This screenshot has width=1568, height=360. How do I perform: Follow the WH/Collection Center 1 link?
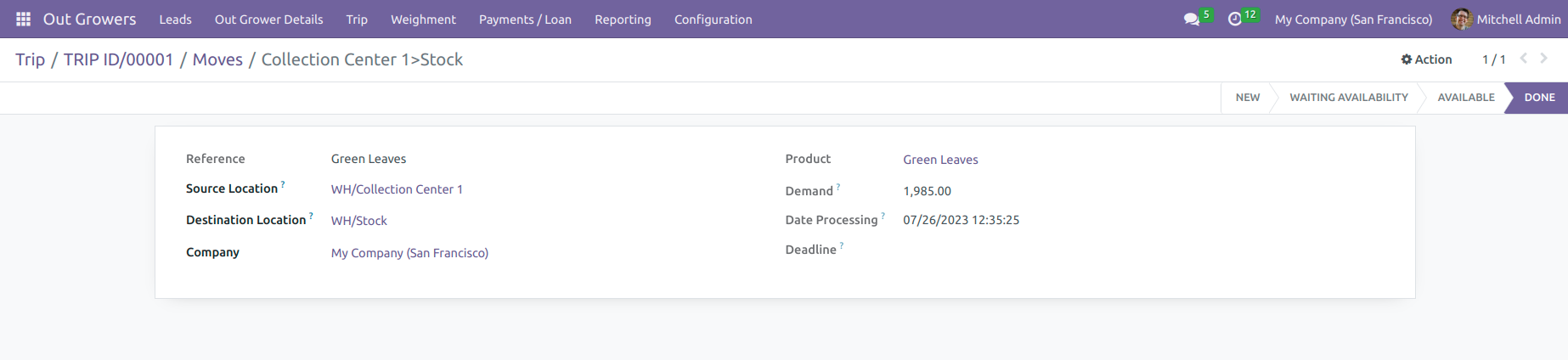tap(397, 189)
